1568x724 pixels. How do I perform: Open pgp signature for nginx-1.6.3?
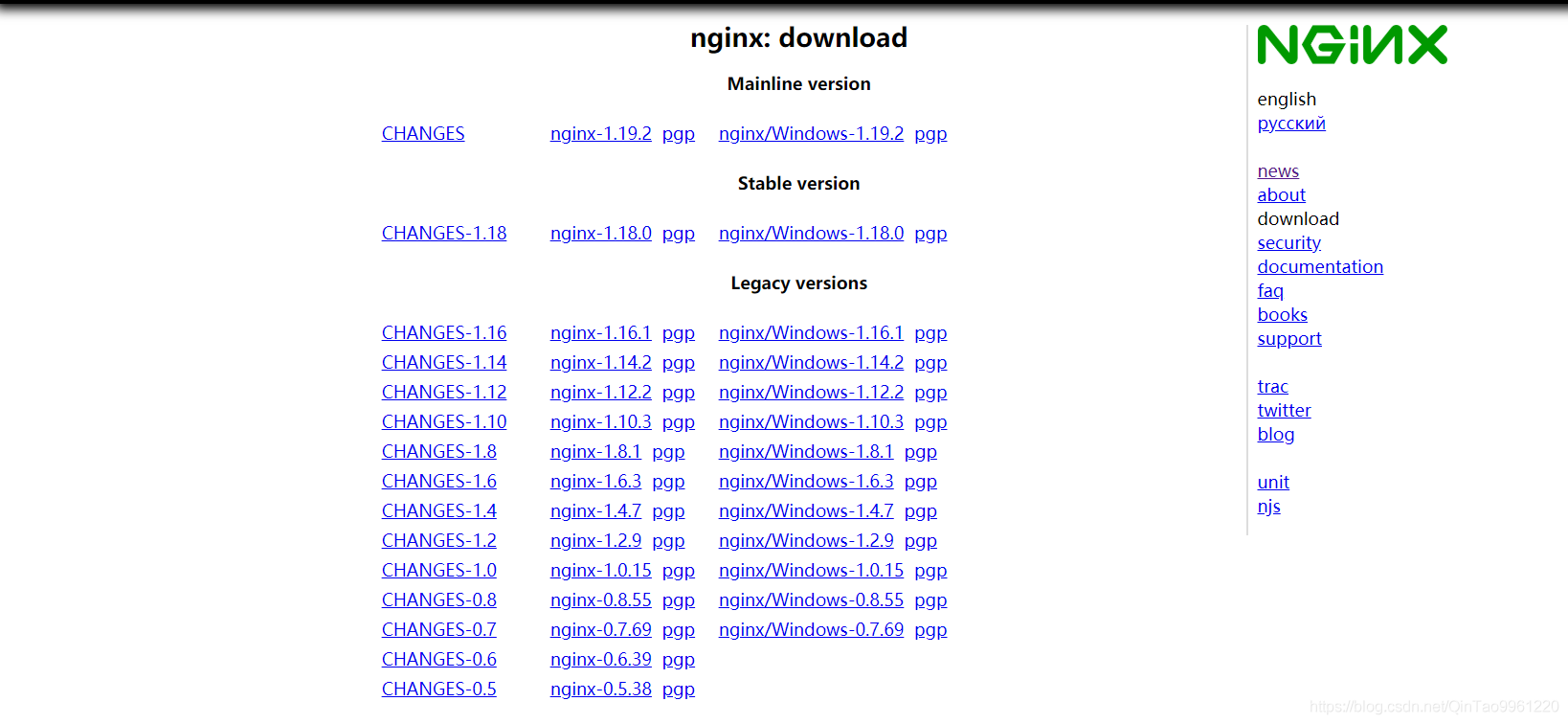point(668,482)
